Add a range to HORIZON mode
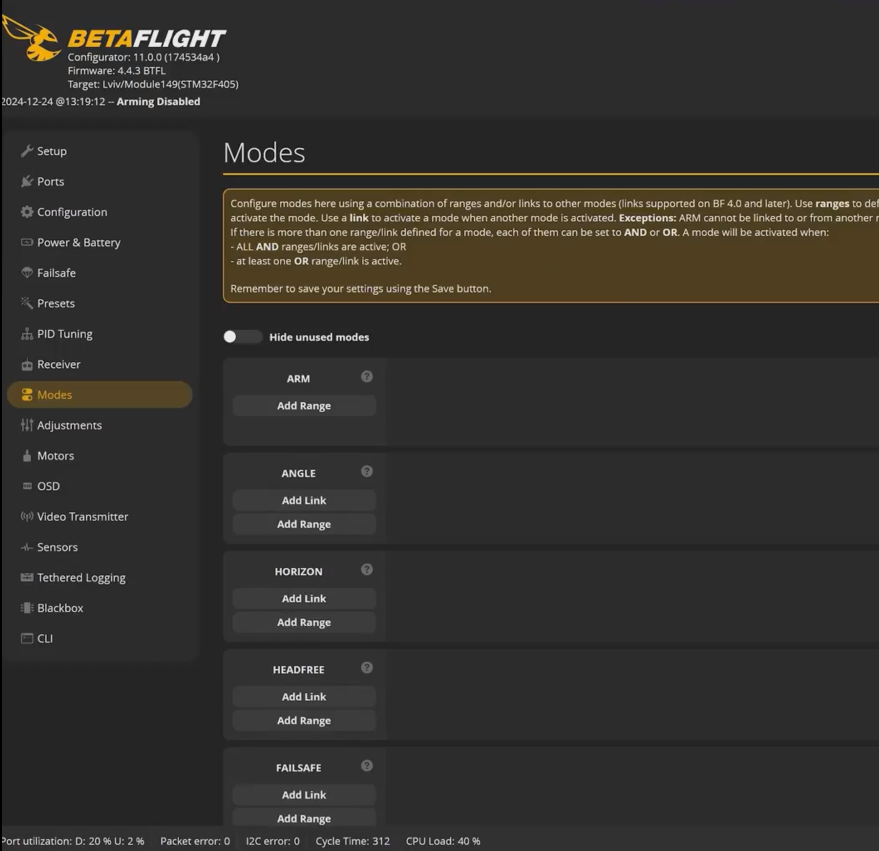Viewport: 879px width, 851px height. tap(304, 622)
